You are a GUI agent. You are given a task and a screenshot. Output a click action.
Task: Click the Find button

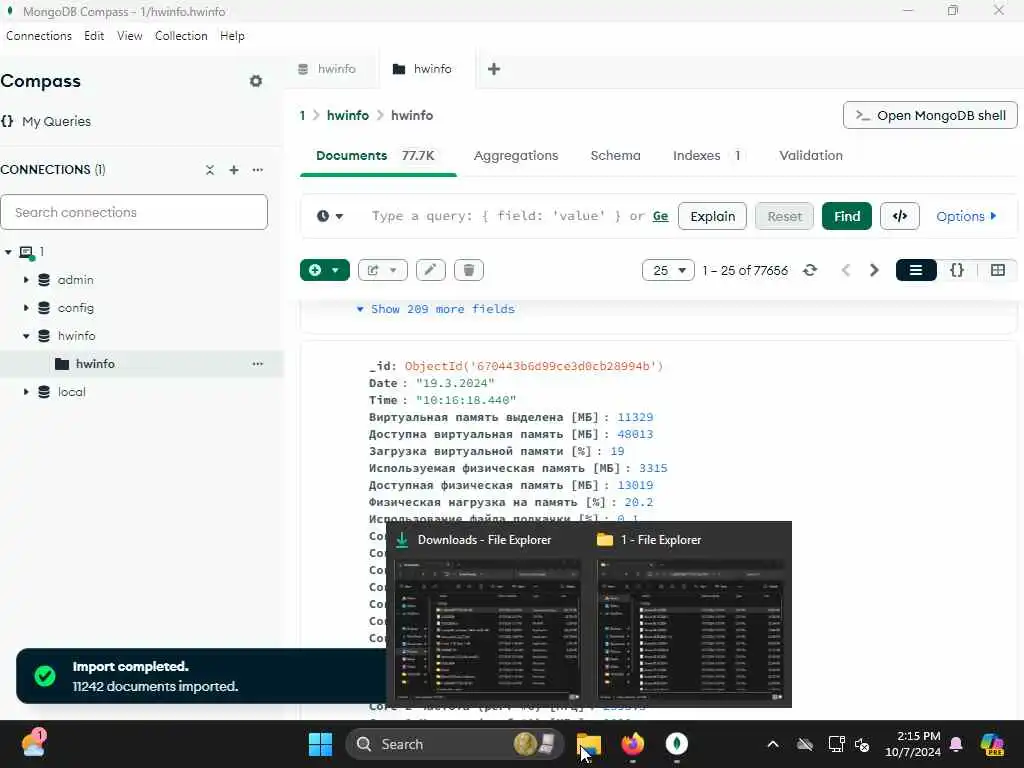point(846,216)
